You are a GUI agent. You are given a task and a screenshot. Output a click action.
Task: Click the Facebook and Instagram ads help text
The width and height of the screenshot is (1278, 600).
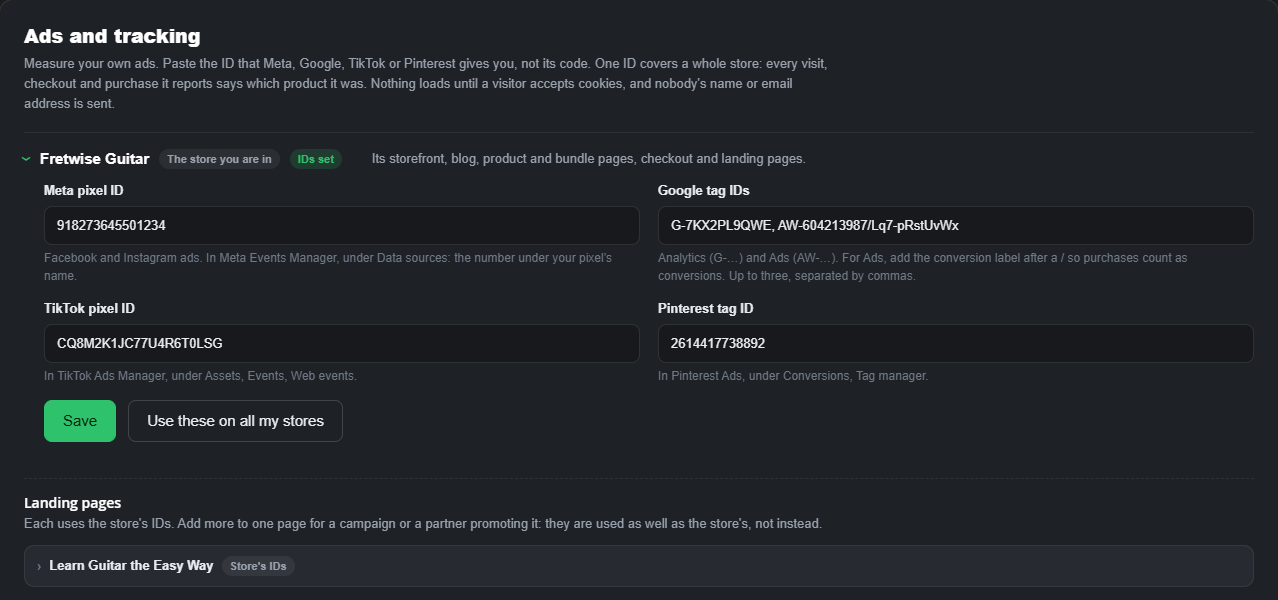coord(328,267)
